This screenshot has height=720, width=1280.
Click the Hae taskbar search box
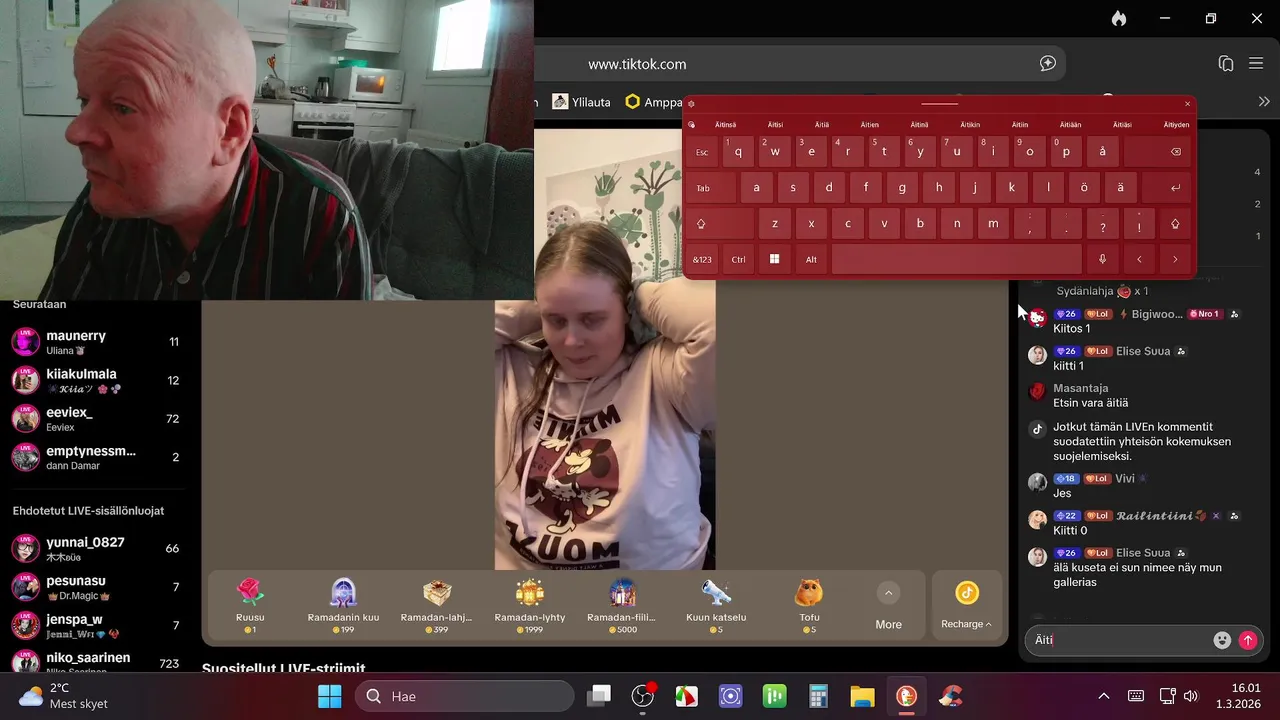coord(464,696)
